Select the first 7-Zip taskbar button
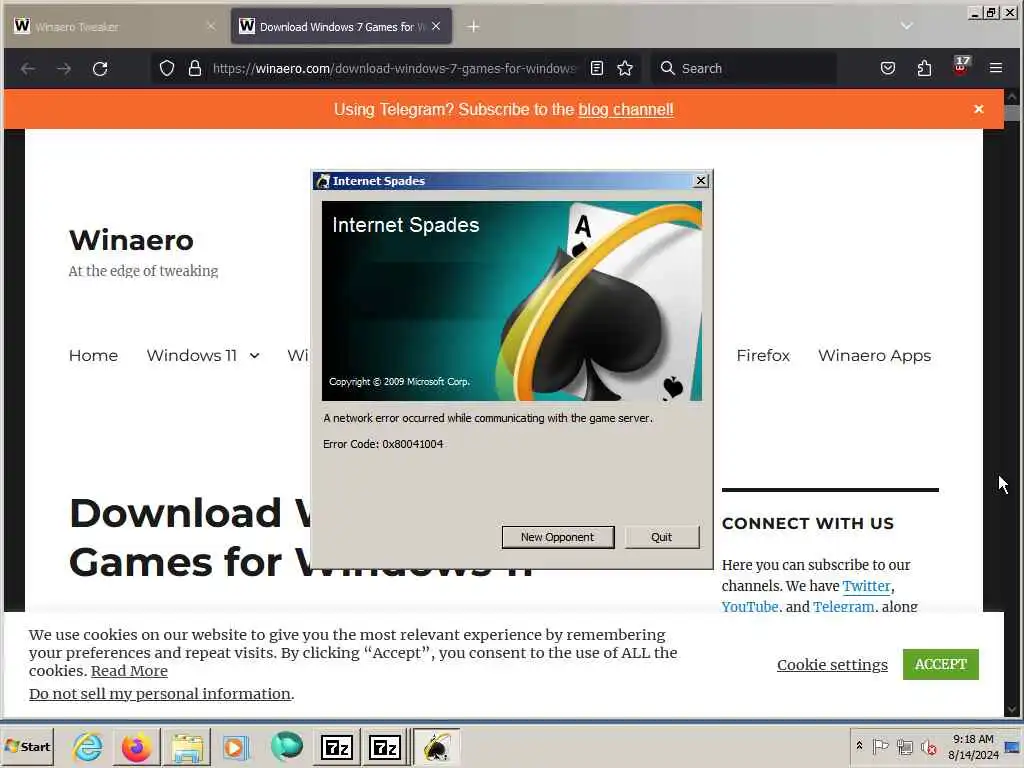The width and height of the screenshot is (1024, 768). (336, 746)
